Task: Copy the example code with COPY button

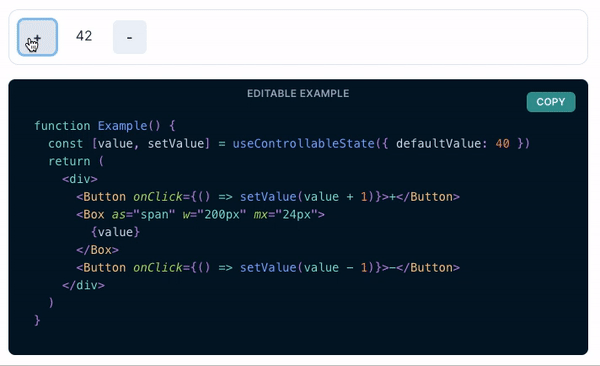Action: (x=551, y=102)
